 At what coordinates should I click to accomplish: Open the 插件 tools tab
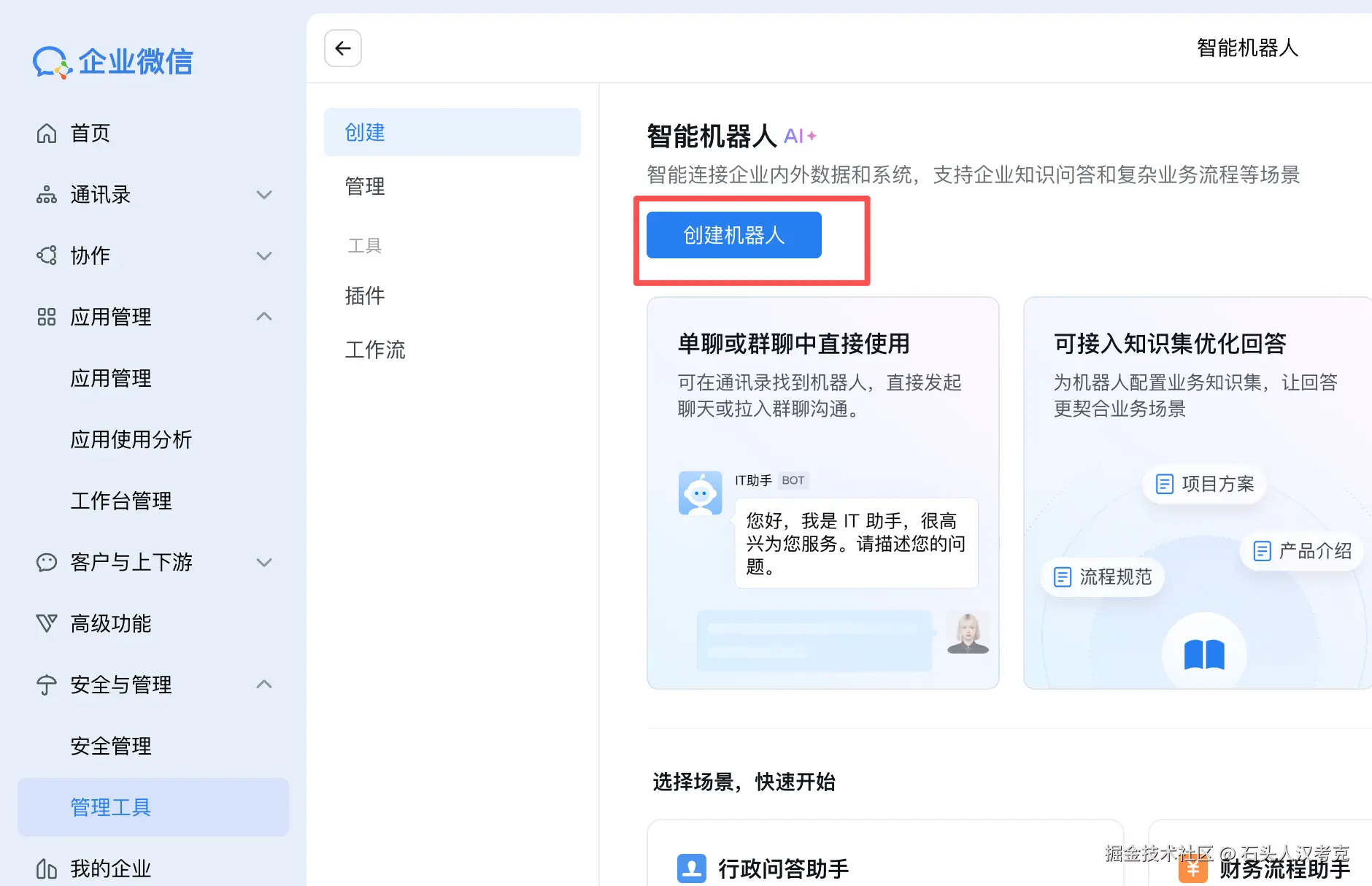pos(452,296)
